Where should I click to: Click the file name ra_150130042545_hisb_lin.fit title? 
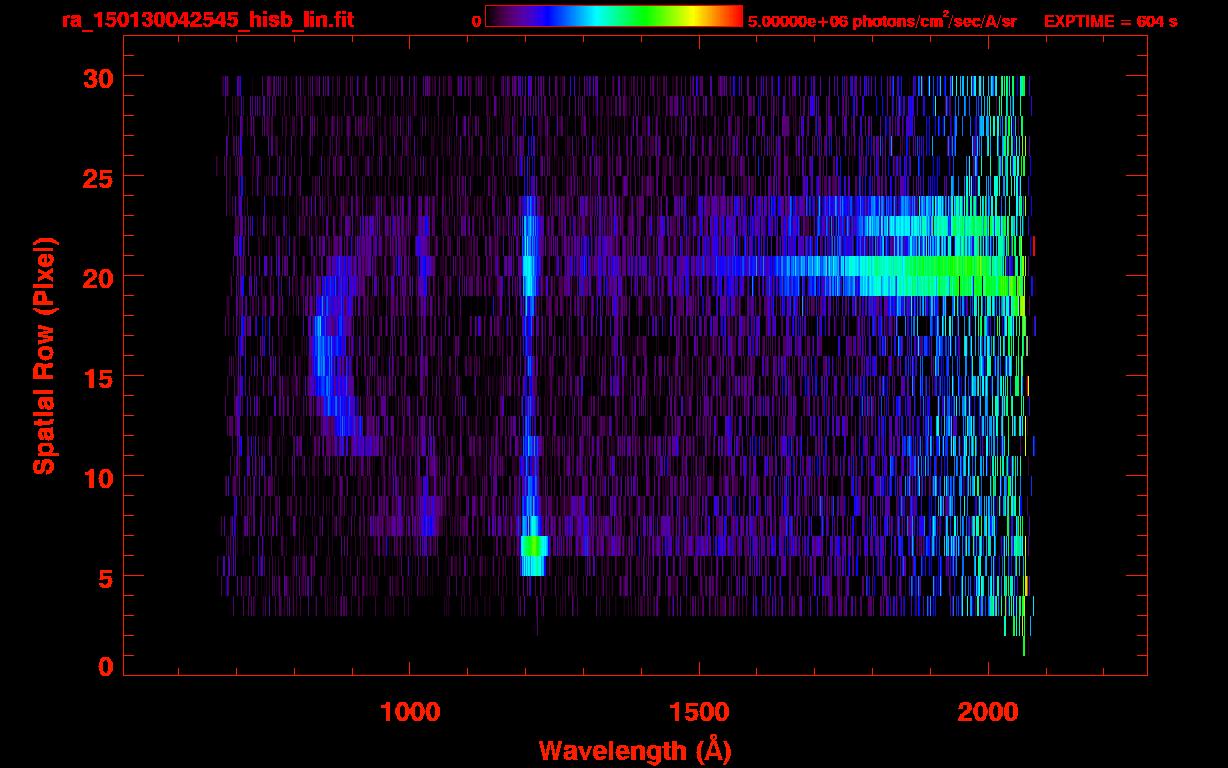[207, 20]
